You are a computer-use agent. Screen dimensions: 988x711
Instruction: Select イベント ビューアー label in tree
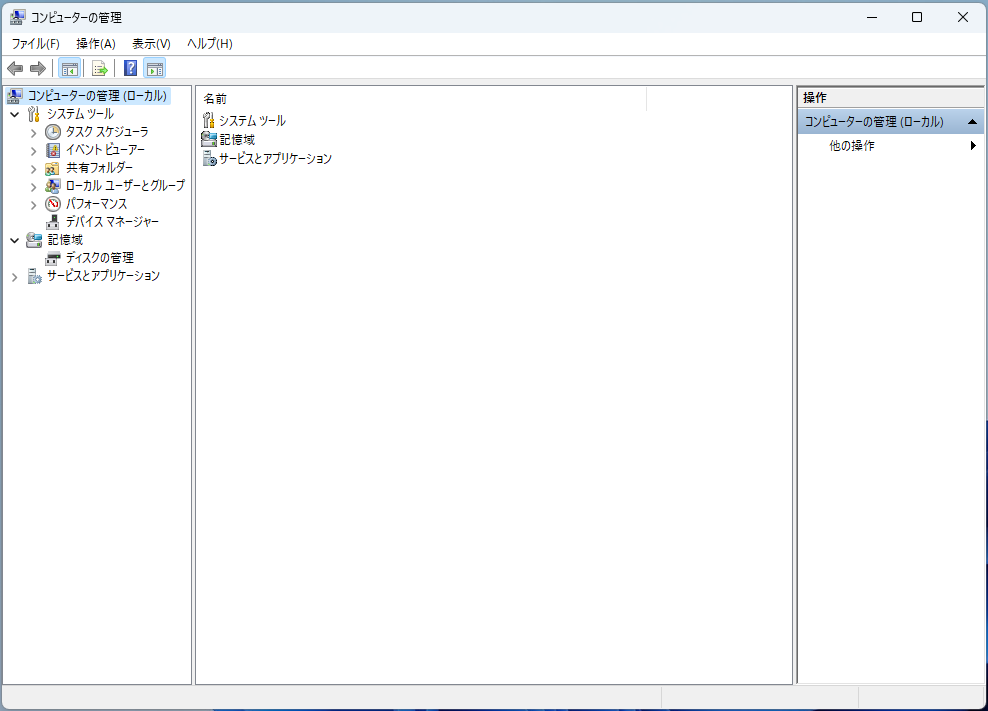[105, 150]
